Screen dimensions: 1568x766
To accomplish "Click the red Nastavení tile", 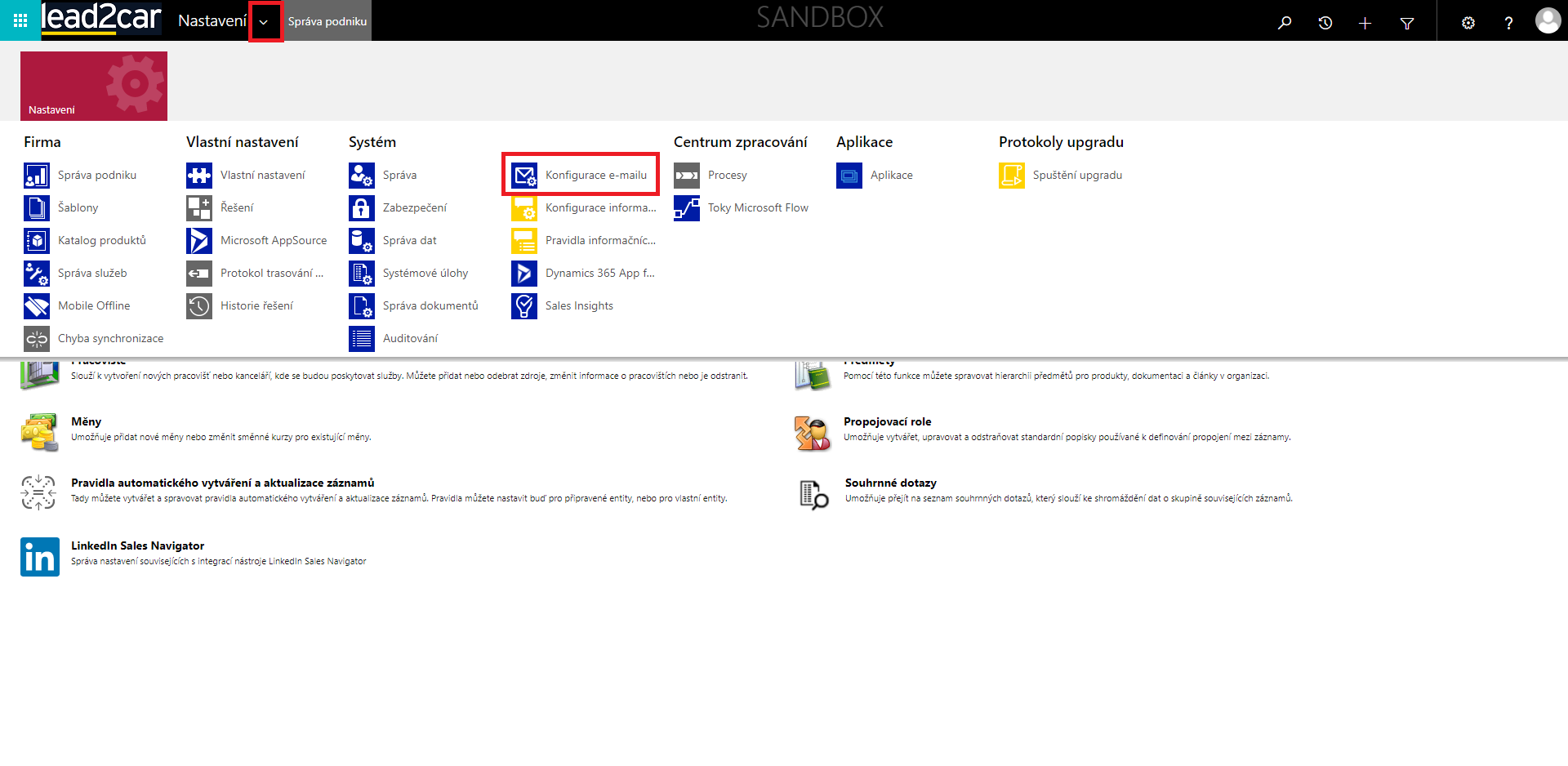I will (x=94, y=87).
